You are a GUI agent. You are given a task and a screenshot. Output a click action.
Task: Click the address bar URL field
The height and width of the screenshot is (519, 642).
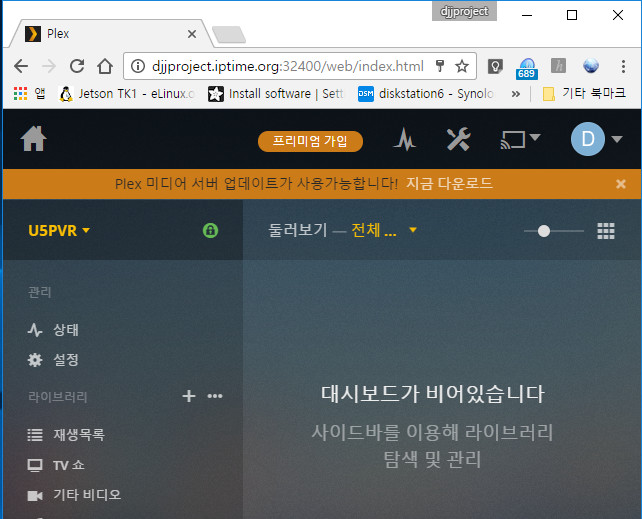coord(288,66)
